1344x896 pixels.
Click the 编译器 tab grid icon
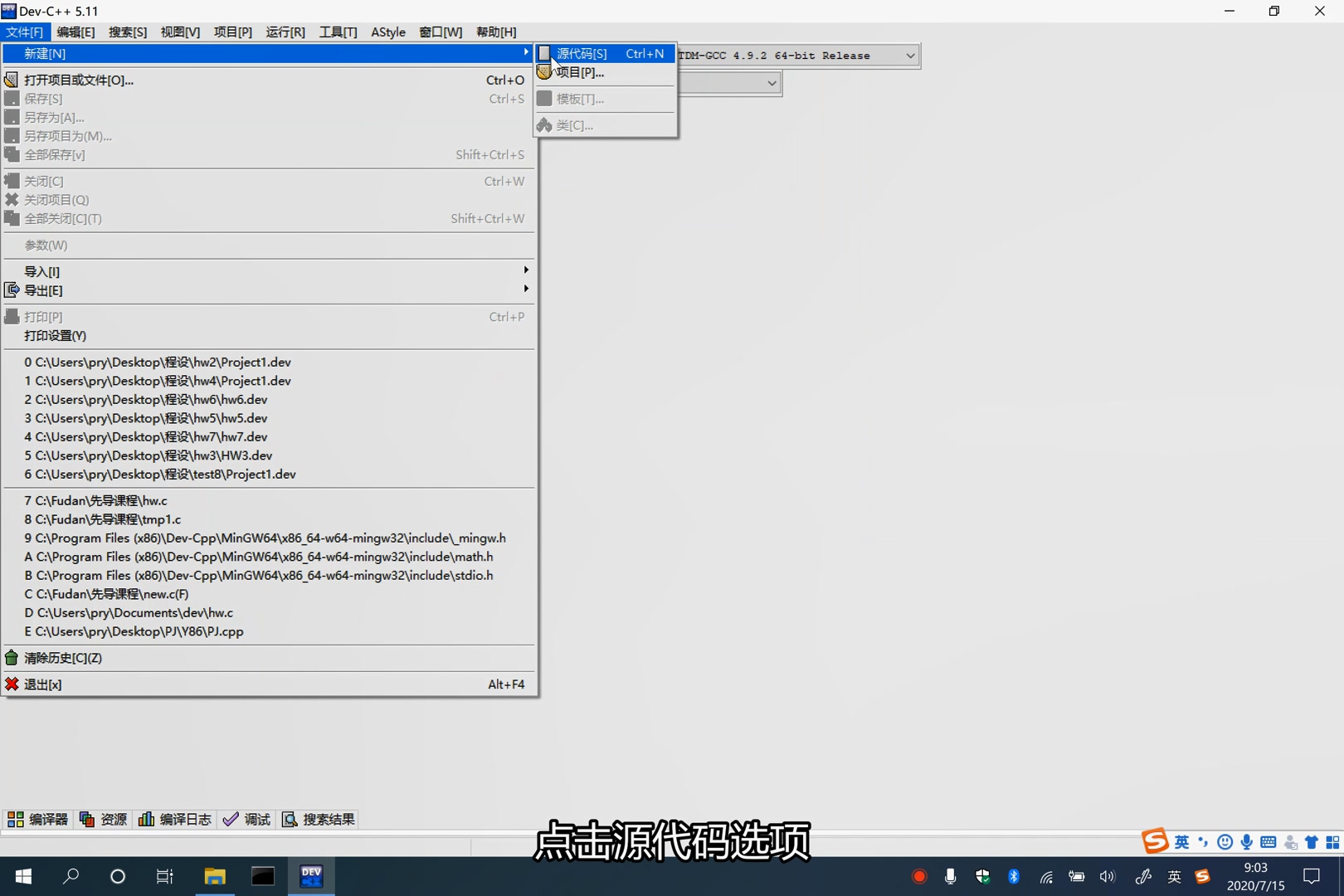[x=16, y=819]
